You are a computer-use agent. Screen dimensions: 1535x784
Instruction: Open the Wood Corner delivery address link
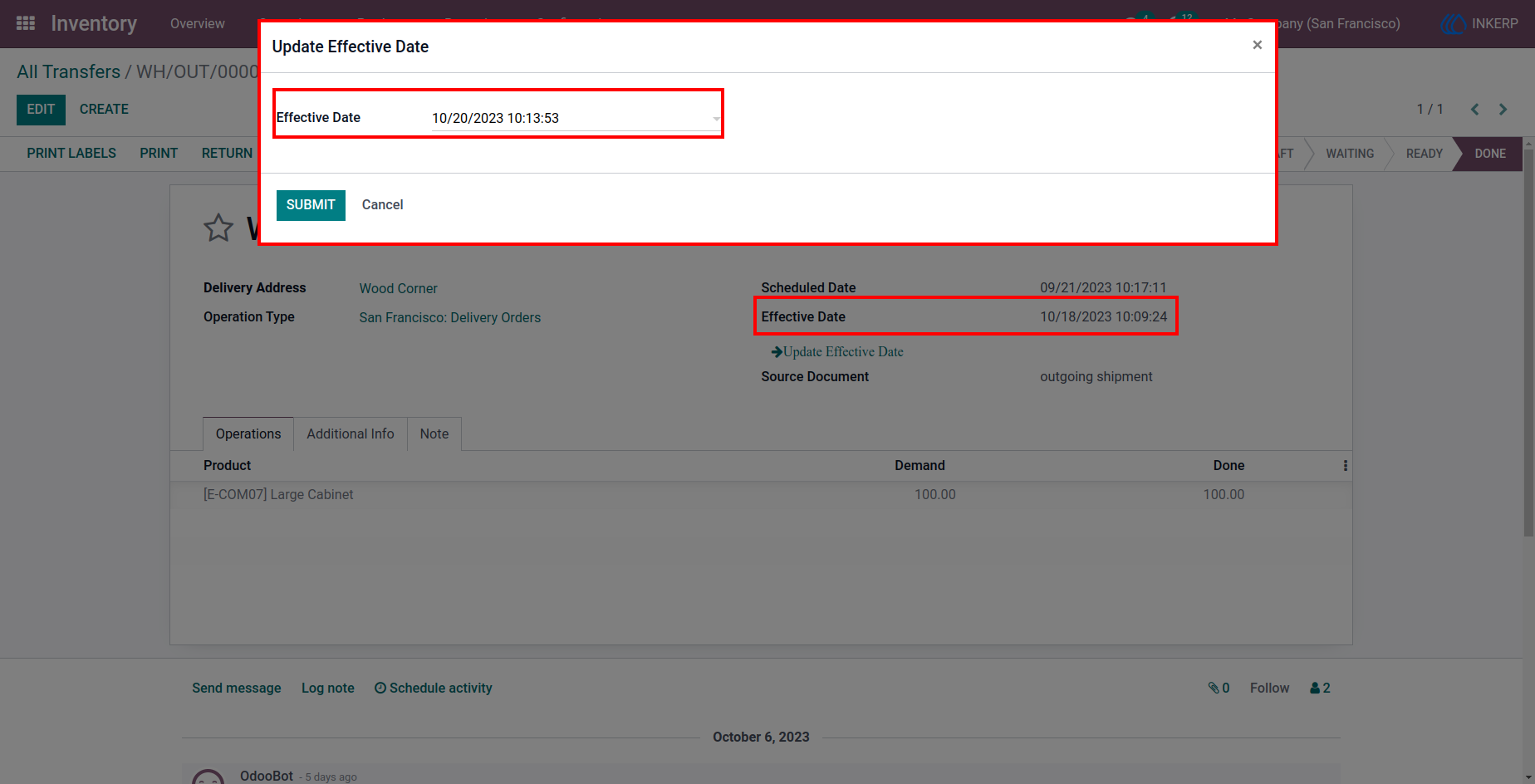(398, 289)
